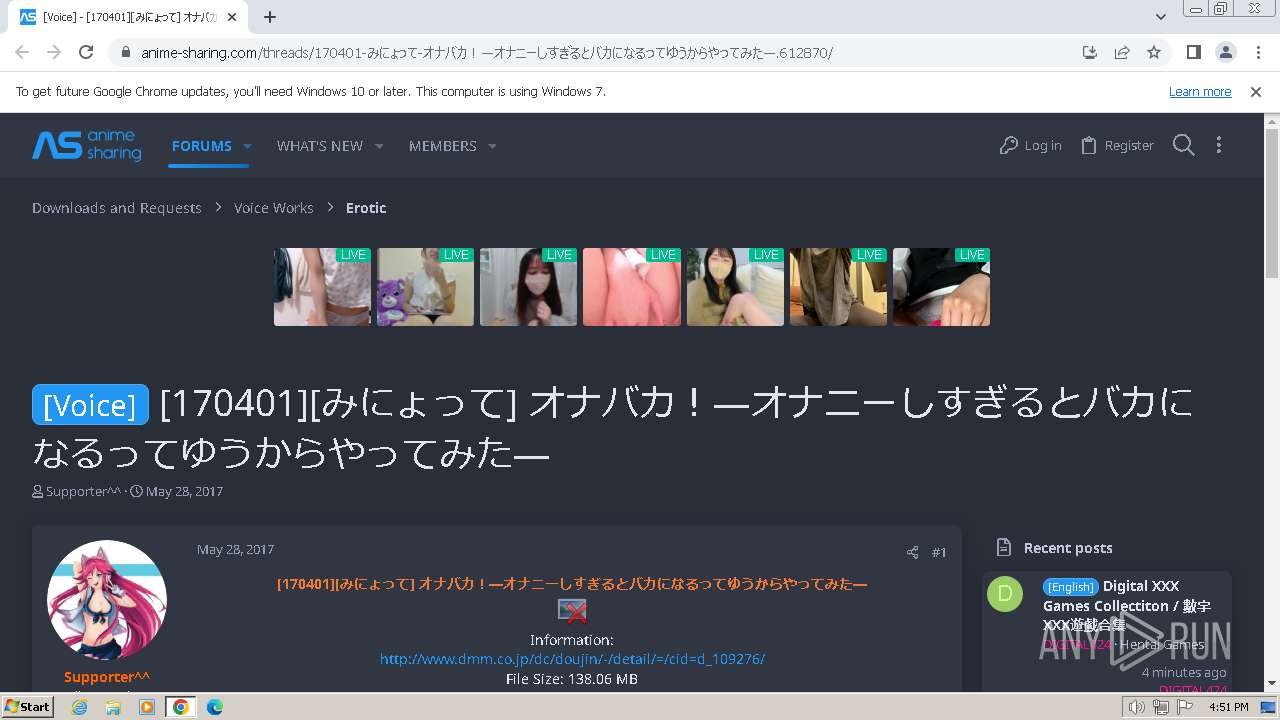1280x720 pixels.
Task: Open the site three-dot options menu
Action: point(1218,145)
